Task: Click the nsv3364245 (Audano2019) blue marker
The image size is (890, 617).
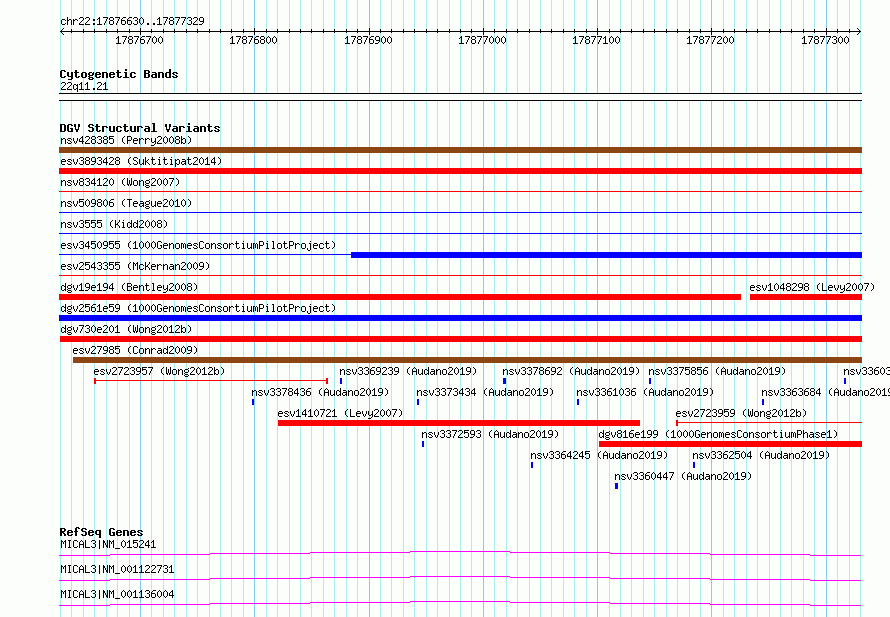Action: tap(532, 465)
